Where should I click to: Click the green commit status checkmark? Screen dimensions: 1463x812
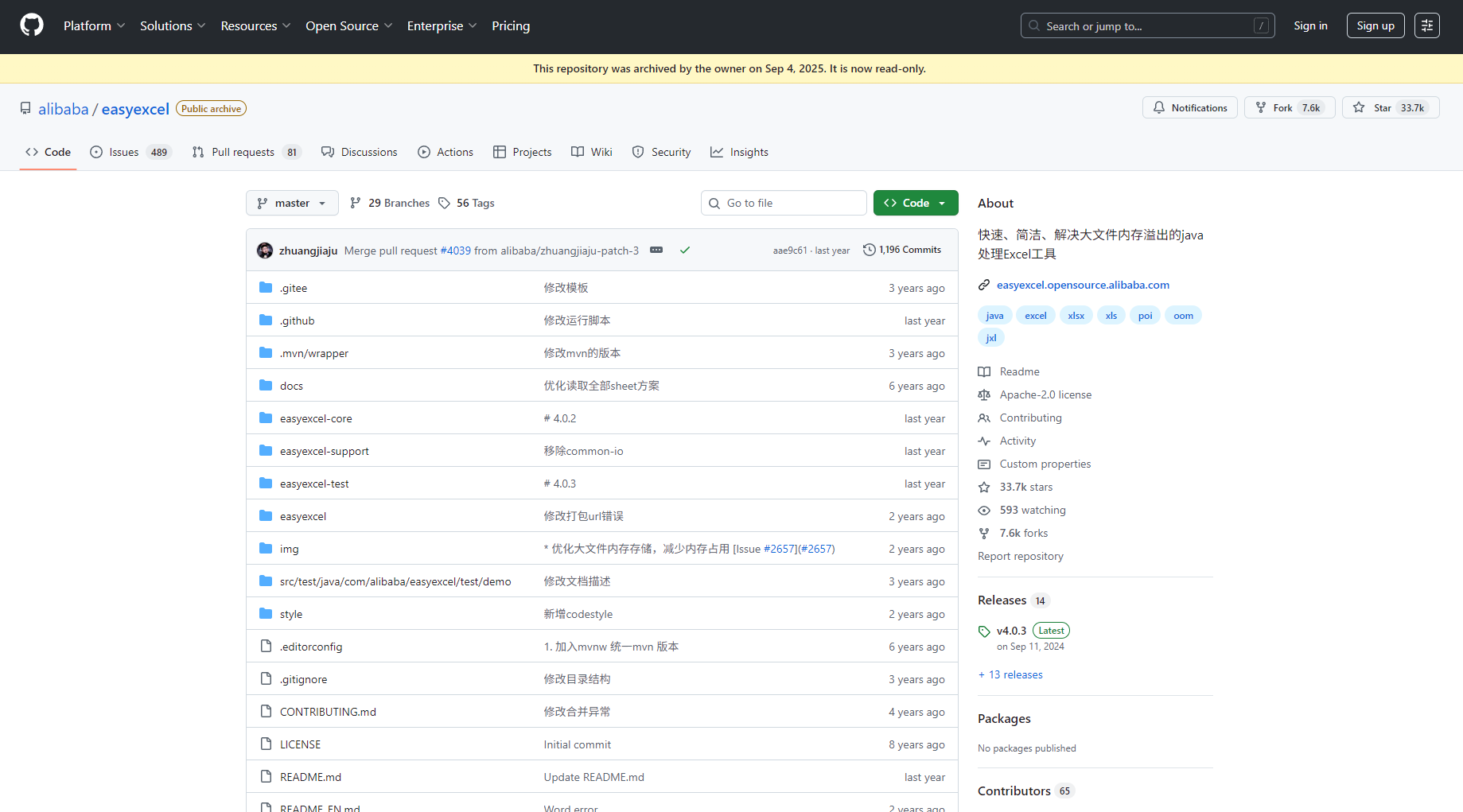pos(684,250)
